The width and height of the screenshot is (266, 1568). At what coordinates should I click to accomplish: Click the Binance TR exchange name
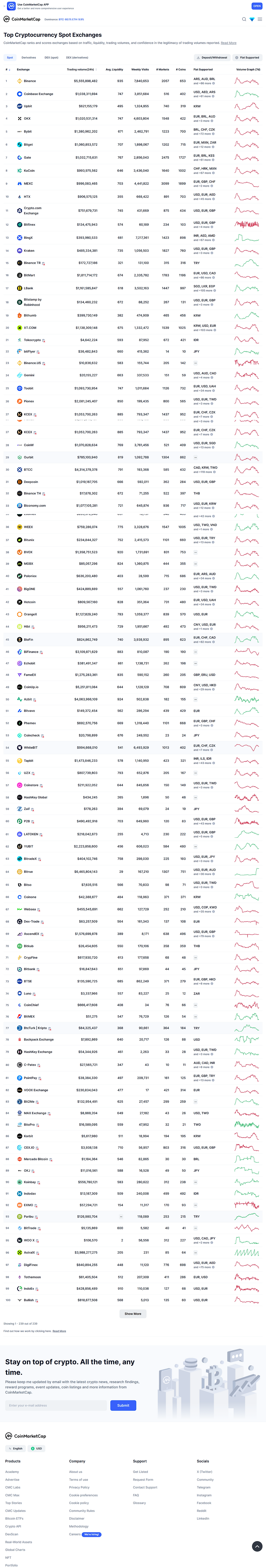[x=32, y=263]
